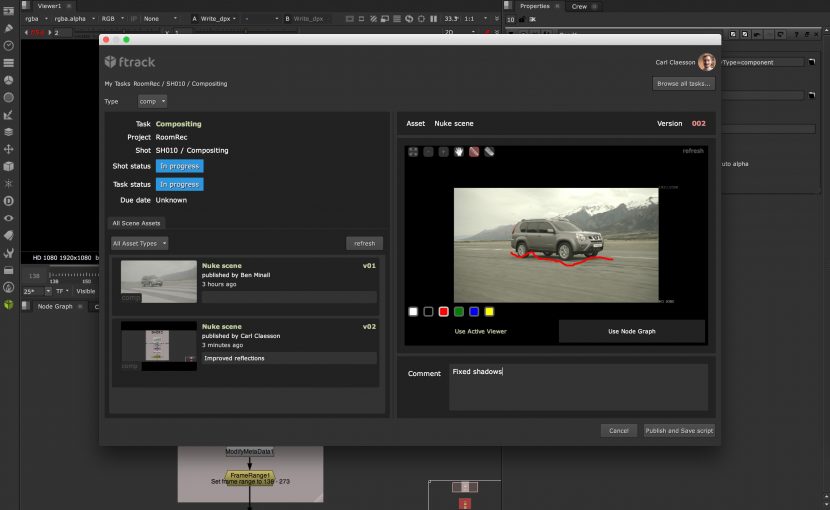830x510 pixels.
Task: Open the ftrack menu (green cube icon)
Action: (x=8, y=305)
